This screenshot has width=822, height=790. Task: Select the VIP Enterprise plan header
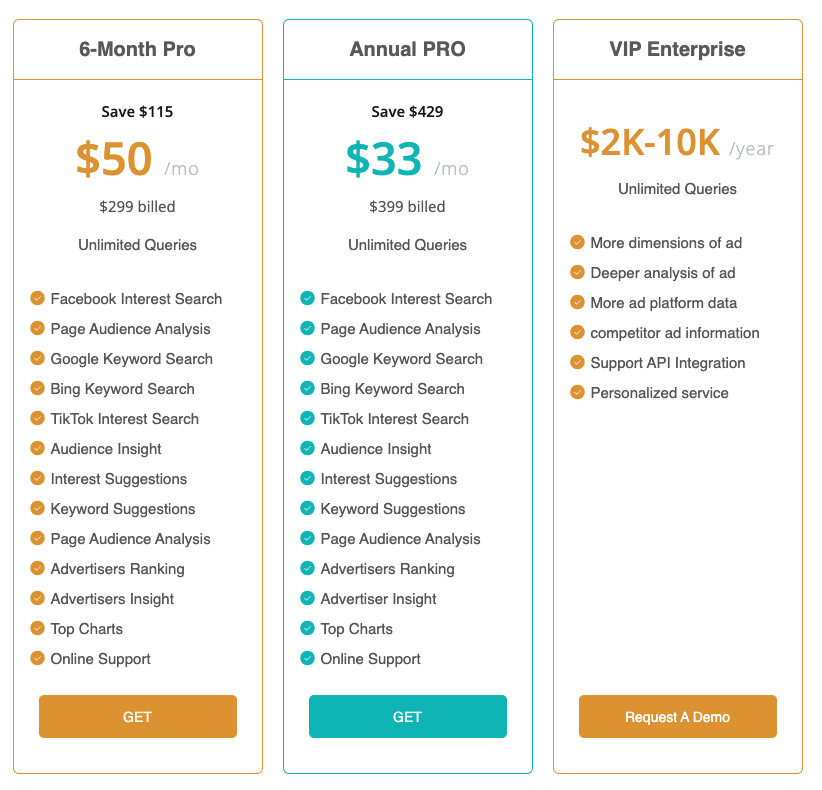point(677,49)
